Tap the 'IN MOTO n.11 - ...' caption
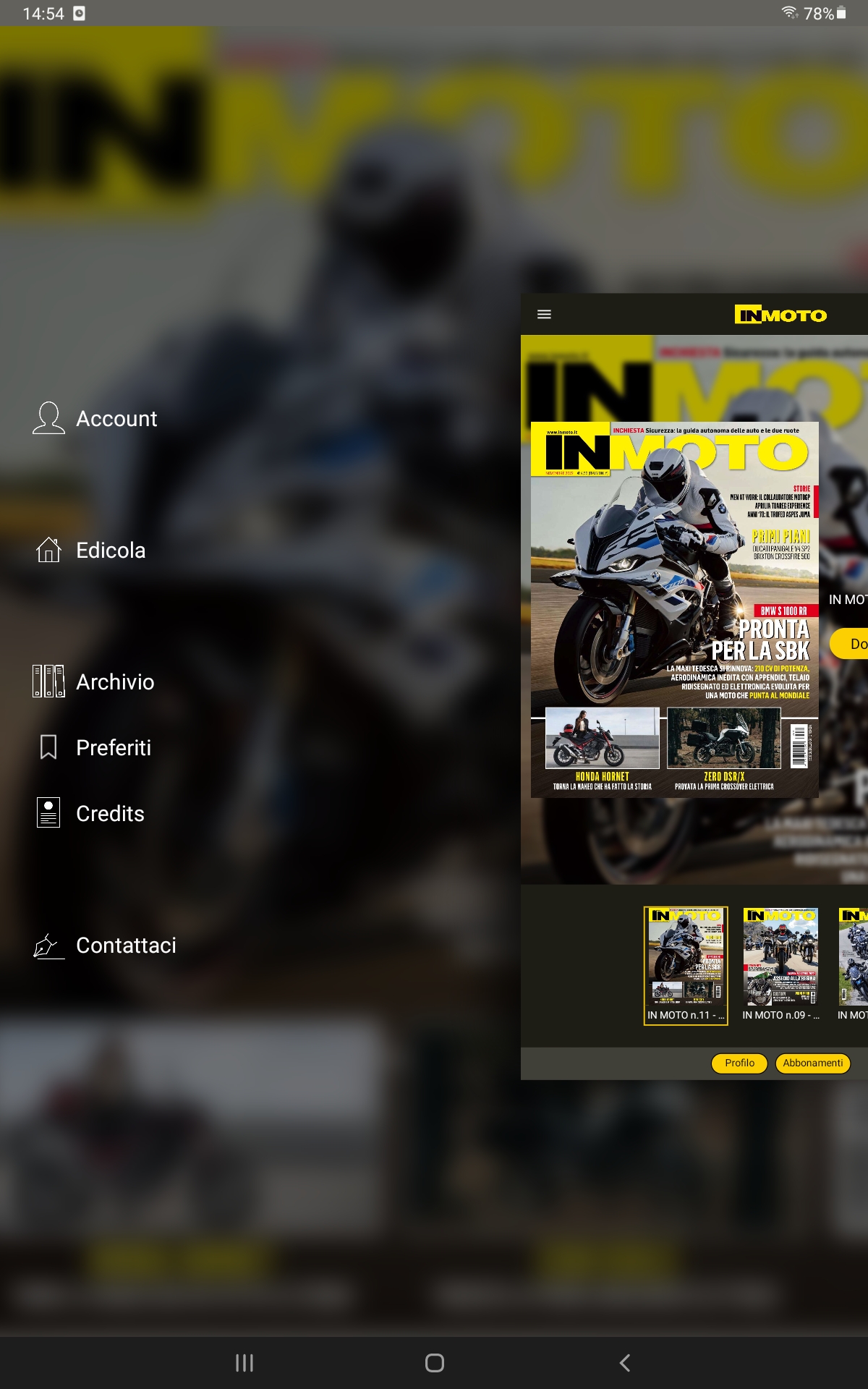Image resolution: width=868 pixels, height=1389 pixels. click(x=686, y=1015)
